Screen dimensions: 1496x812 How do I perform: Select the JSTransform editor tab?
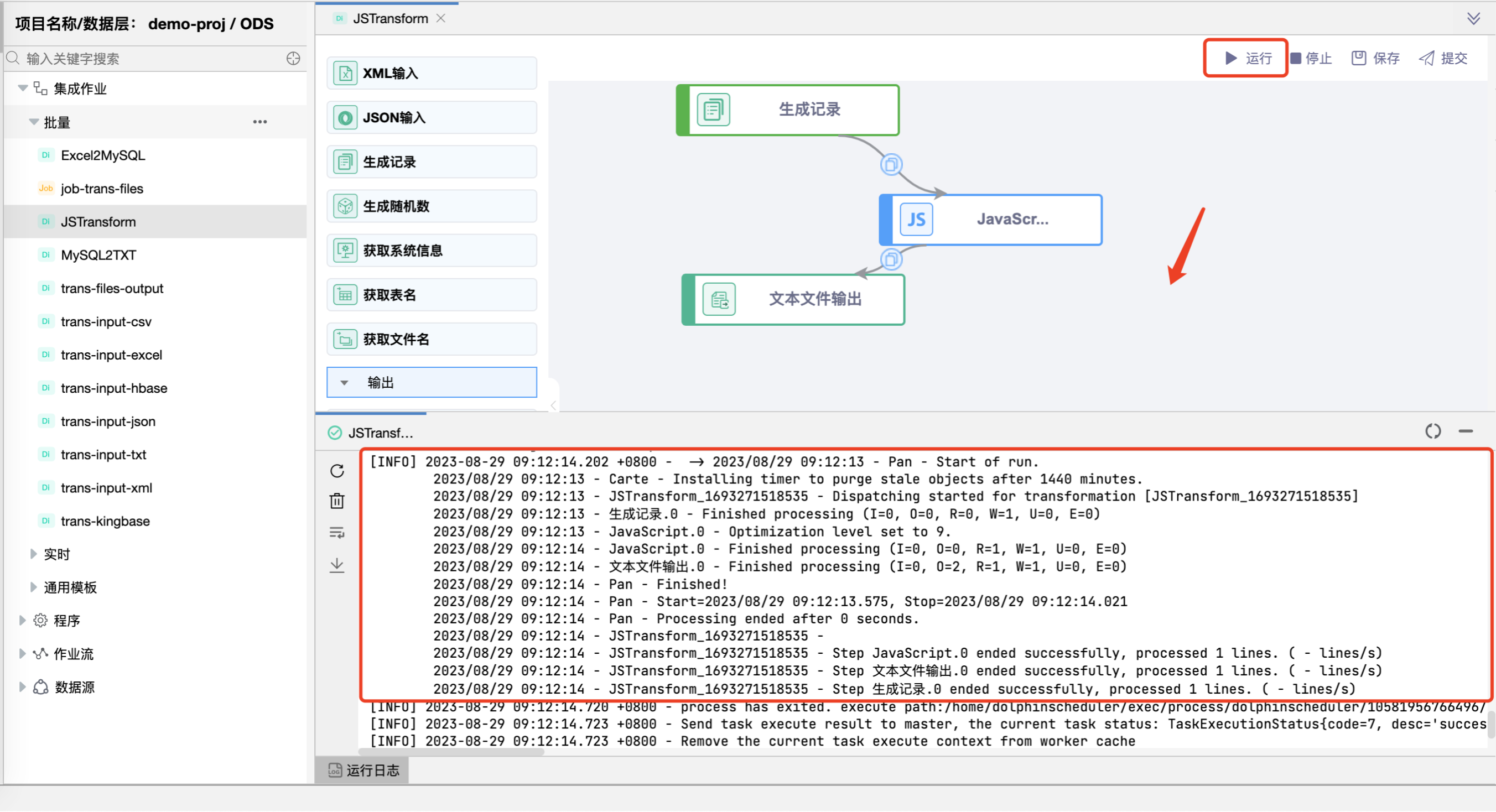point(389,19)
